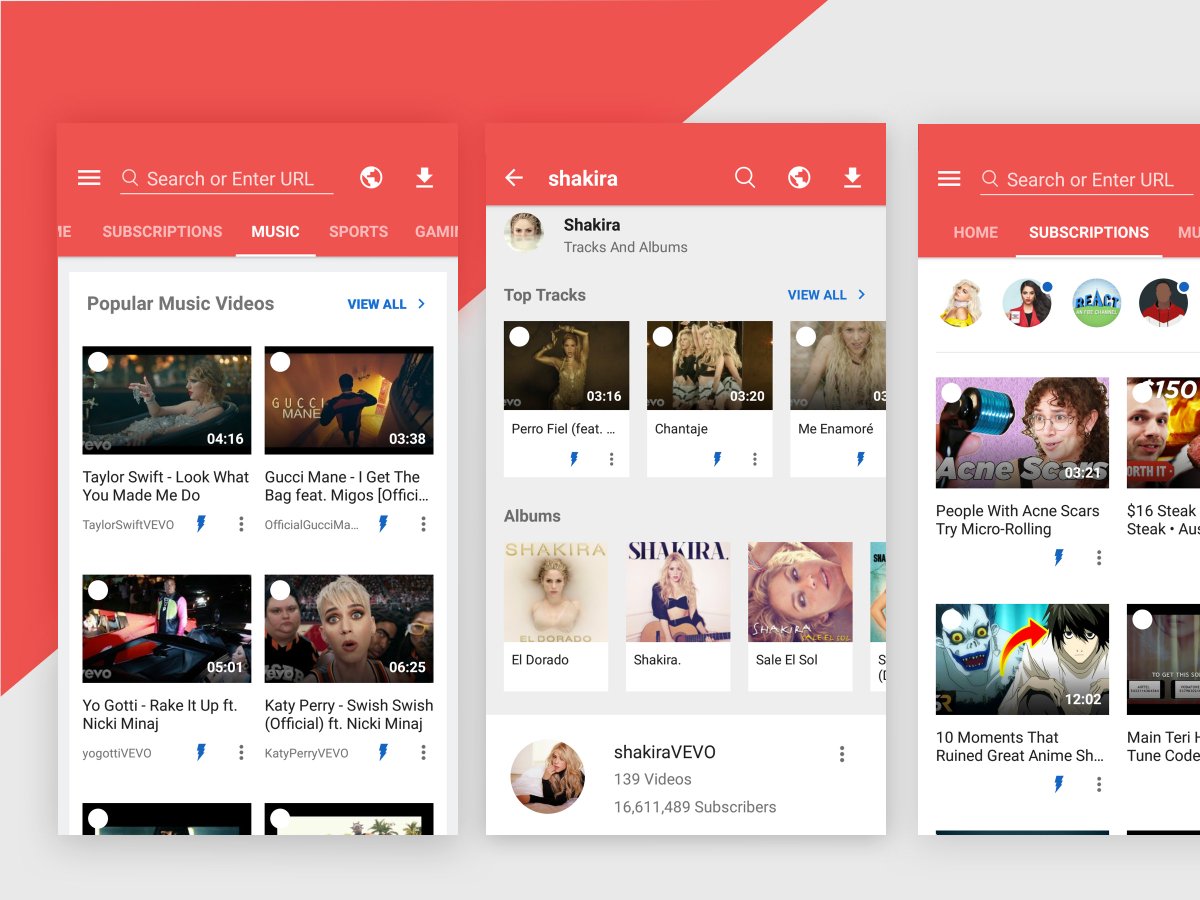The width and height of the screenshot is (1200, 900).
Task: Select the MUSIC tab
Action: tap(276, 231)
